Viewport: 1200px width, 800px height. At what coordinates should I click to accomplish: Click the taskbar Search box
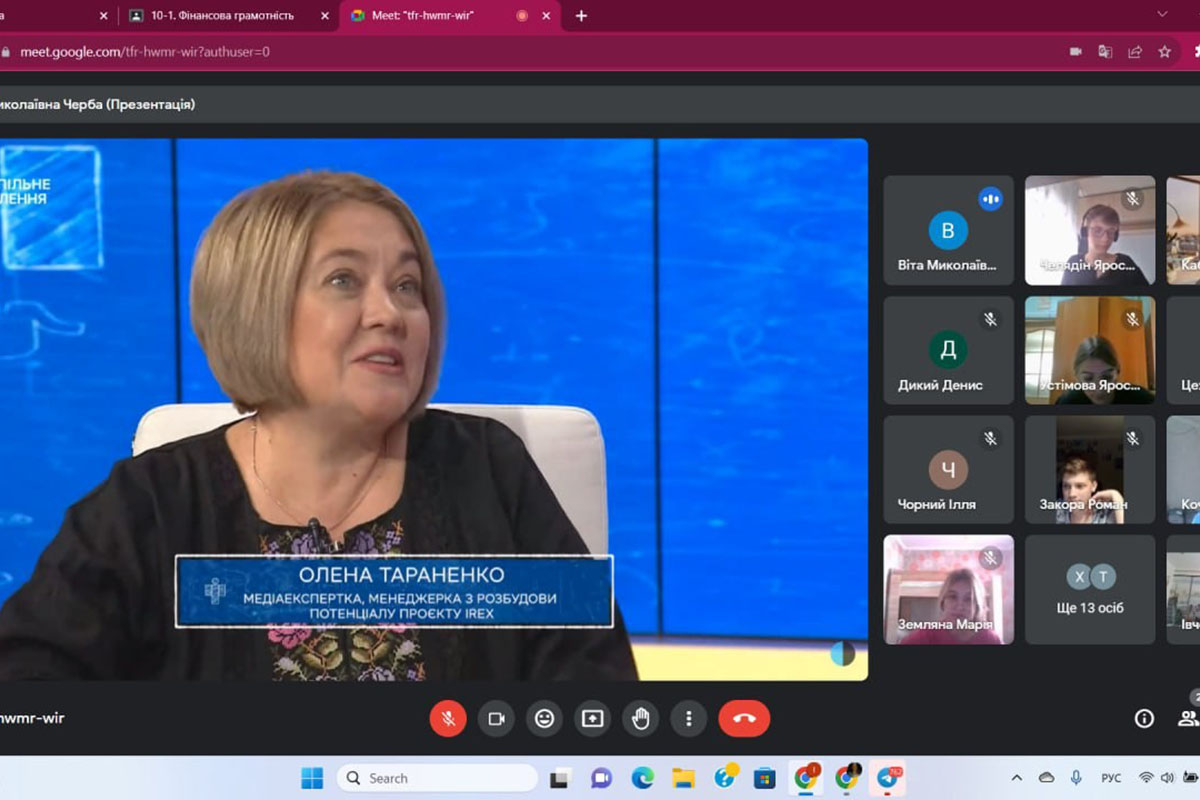click(x=437, y=778)
